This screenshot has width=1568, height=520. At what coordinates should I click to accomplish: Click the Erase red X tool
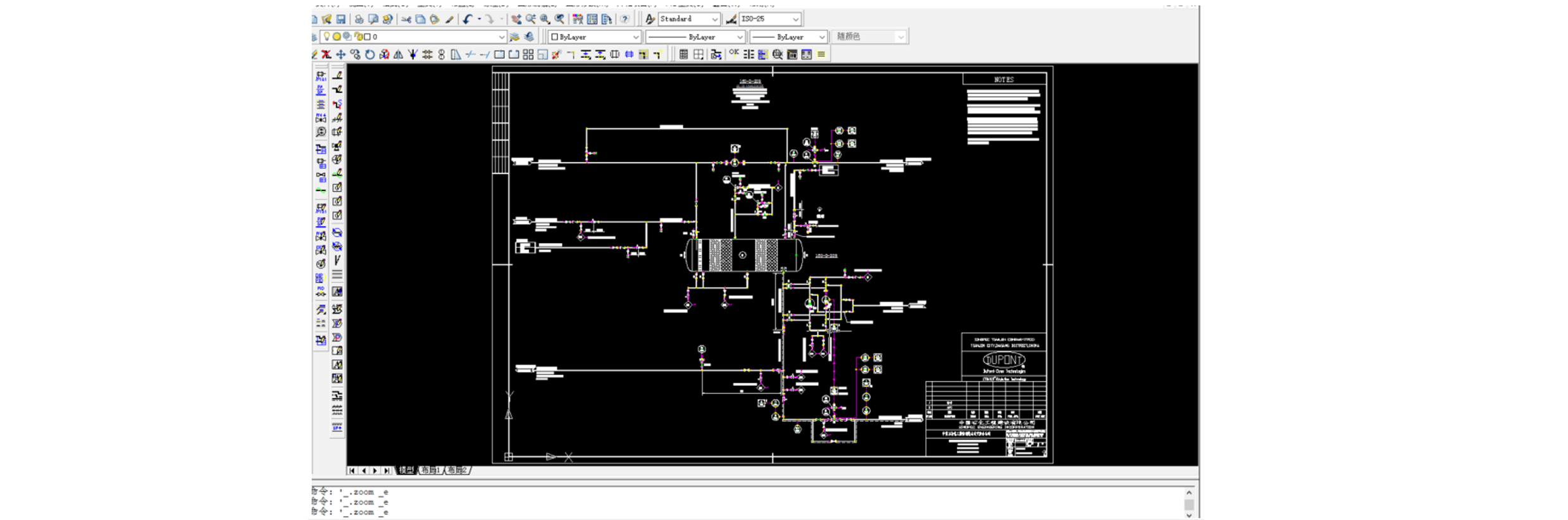pyautogui.click(x=327, y=55)
